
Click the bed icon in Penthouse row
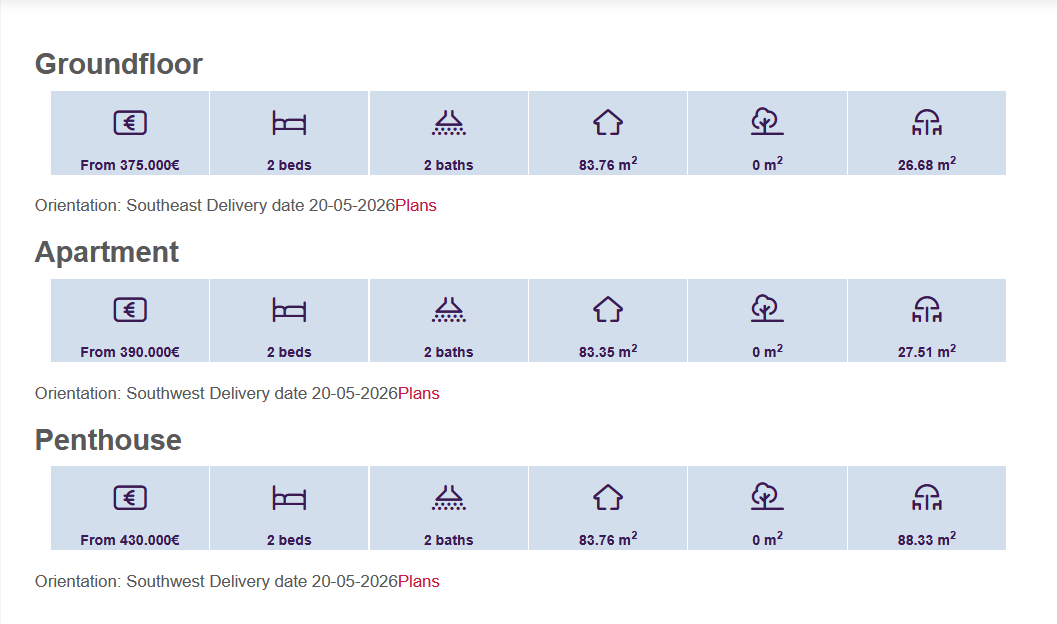[x=289, y=498]
